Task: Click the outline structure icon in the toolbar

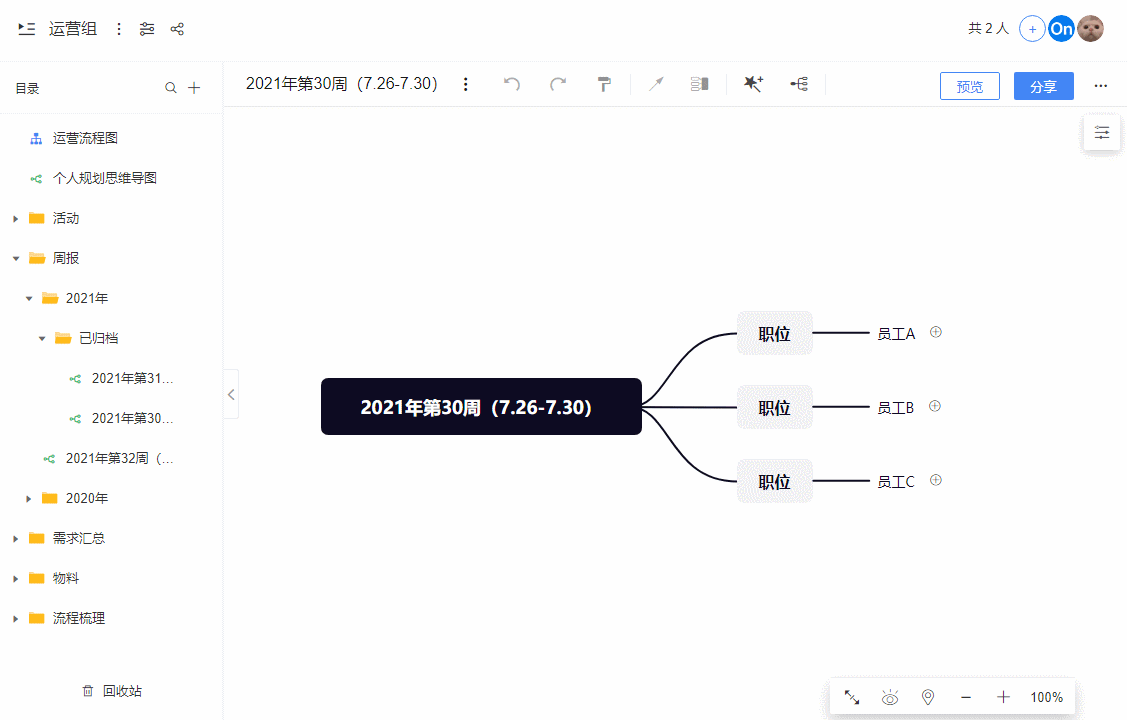Action: click(699, 84)
